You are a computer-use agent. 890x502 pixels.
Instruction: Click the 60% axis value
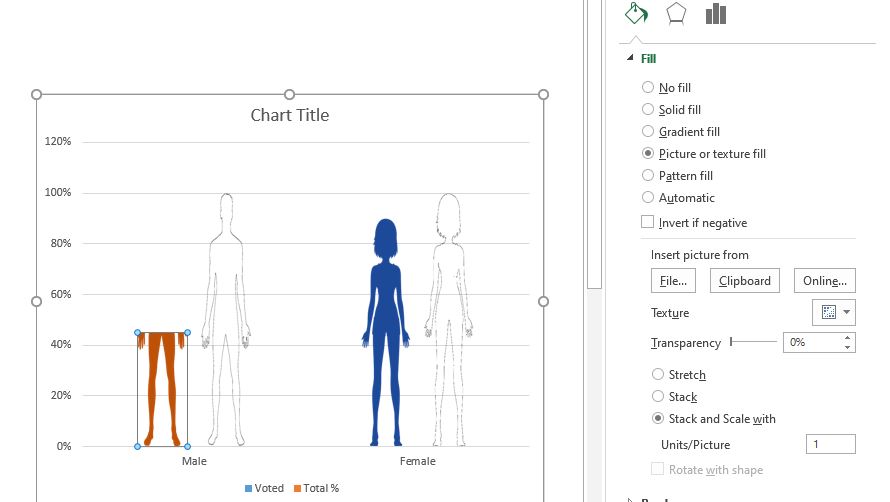61,294
